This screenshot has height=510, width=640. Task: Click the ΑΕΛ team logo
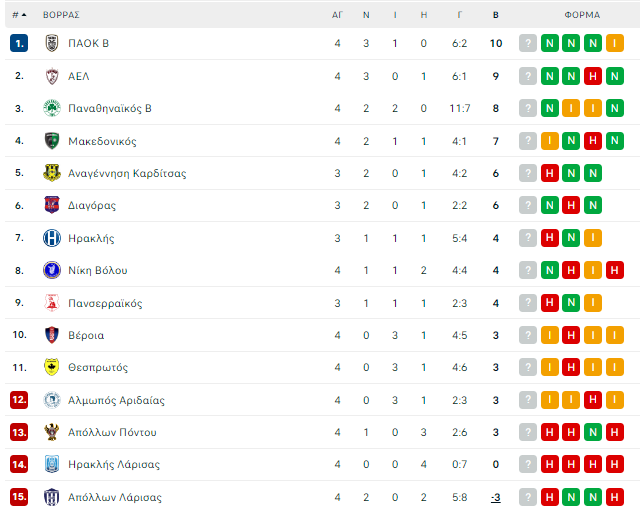point(52,76)
